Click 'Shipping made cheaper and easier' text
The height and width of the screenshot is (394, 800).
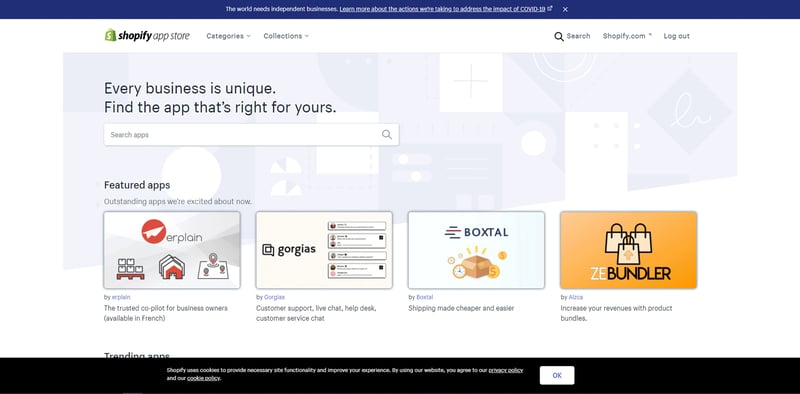pyautogui.click(x=461, y=308)
